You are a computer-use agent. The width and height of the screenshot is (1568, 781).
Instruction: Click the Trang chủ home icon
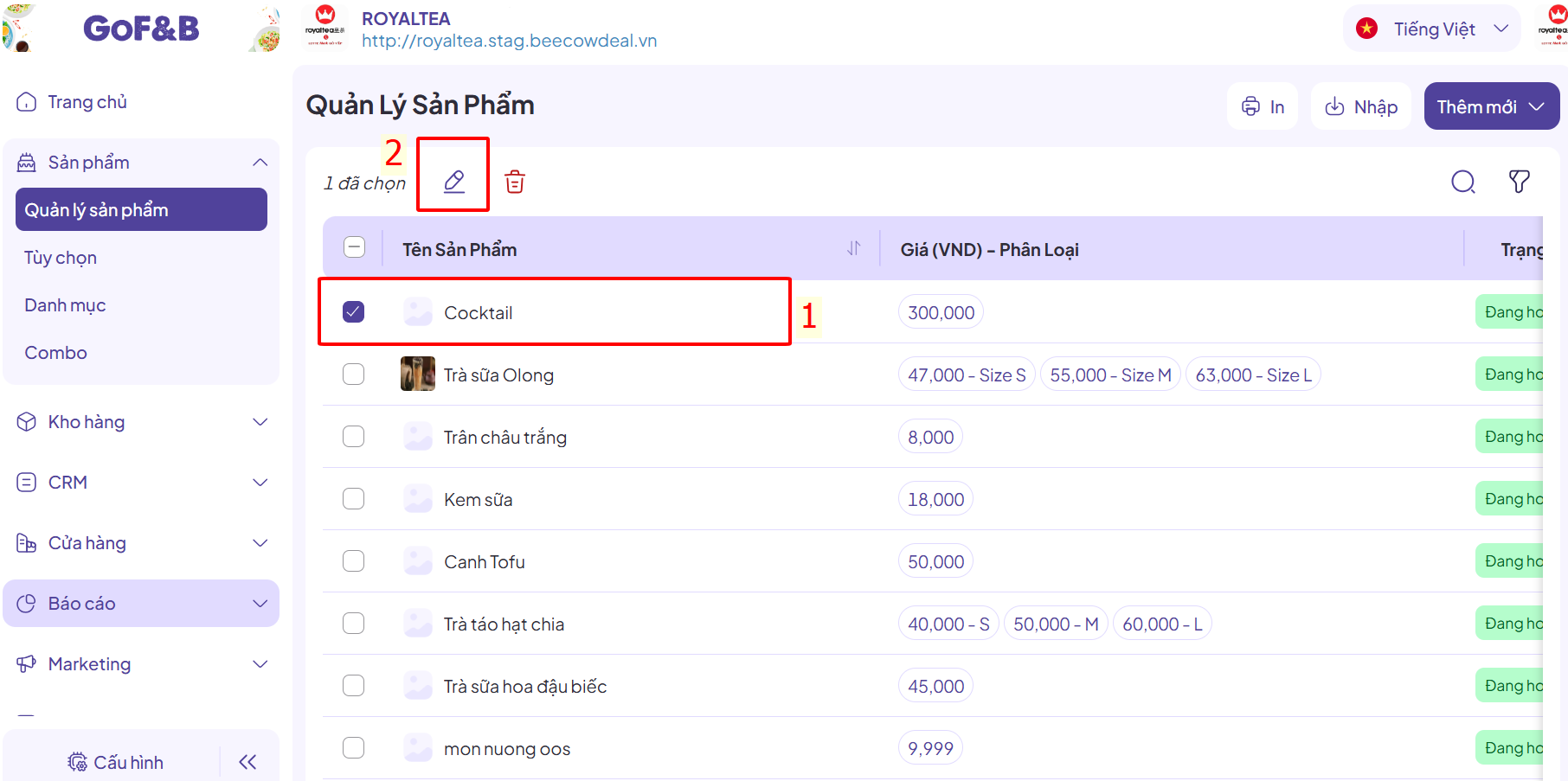coord(27,102)
